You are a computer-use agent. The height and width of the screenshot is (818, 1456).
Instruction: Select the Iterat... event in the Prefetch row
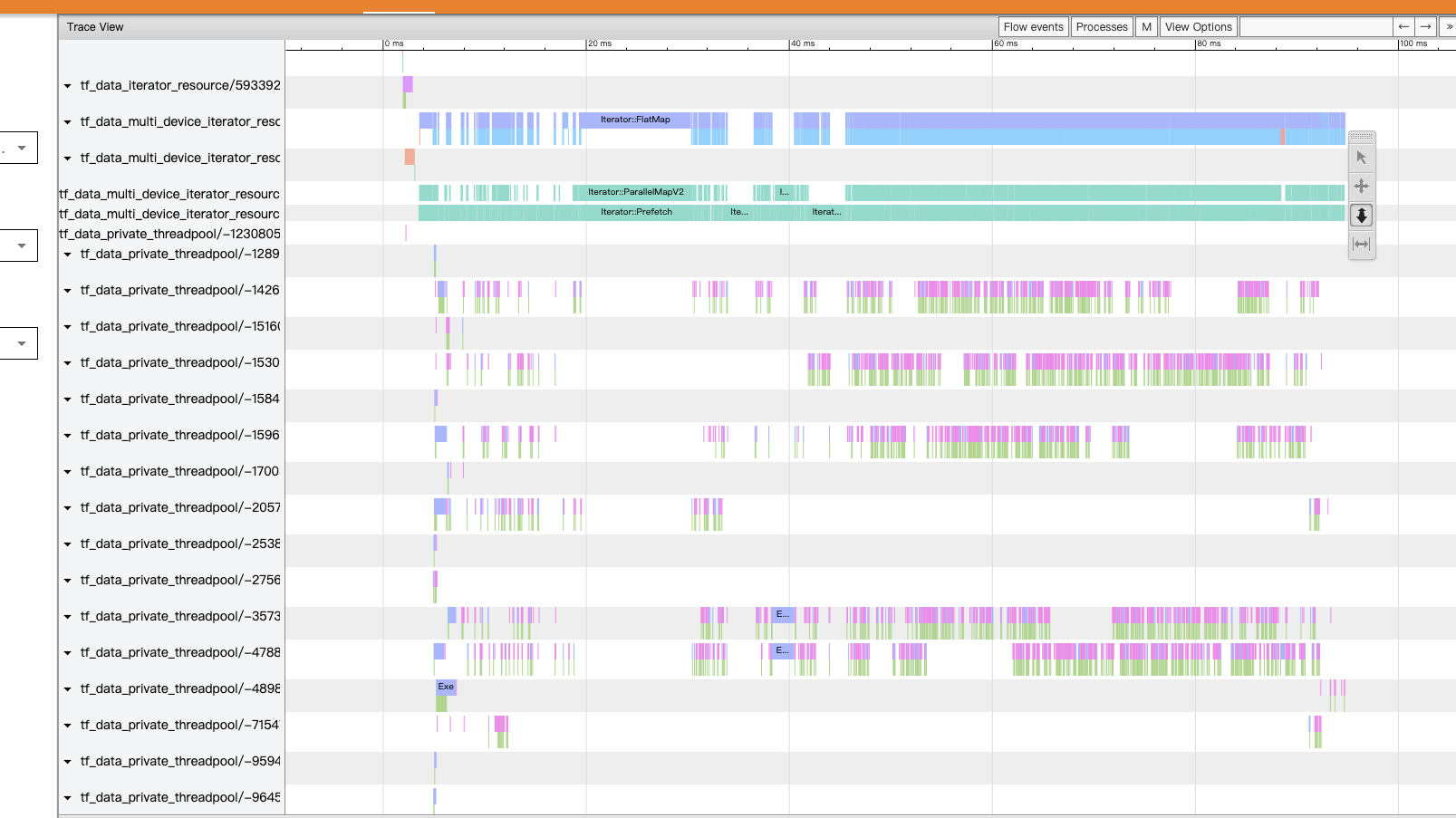[x=826, y=212]
